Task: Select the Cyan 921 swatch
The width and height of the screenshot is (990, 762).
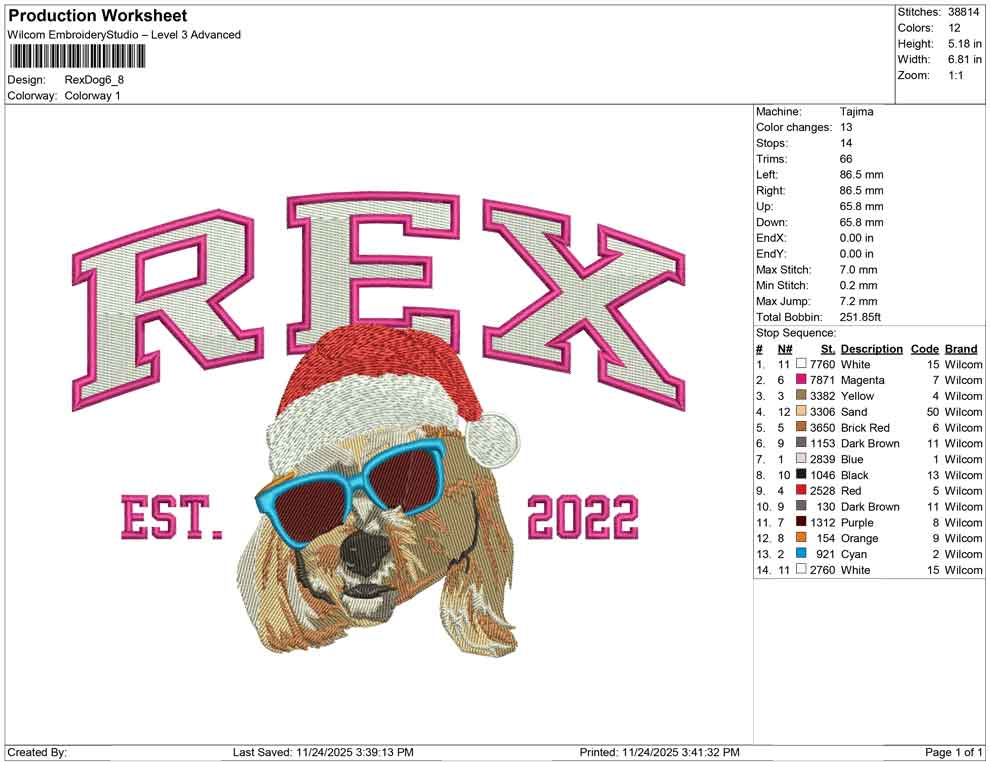Action: point(800,554)
